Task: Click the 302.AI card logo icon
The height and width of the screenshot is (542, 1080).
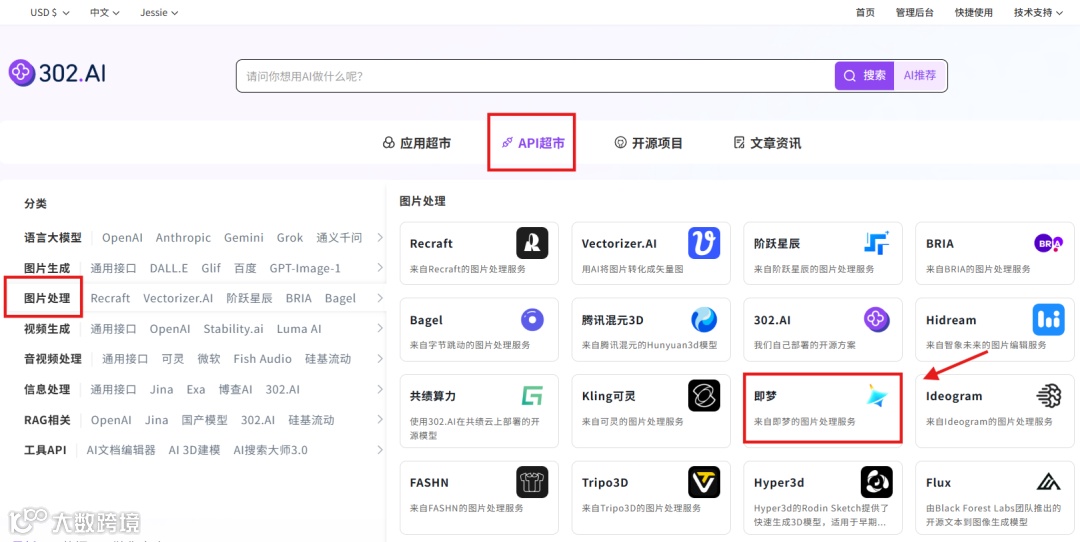Action: (876, 320)
